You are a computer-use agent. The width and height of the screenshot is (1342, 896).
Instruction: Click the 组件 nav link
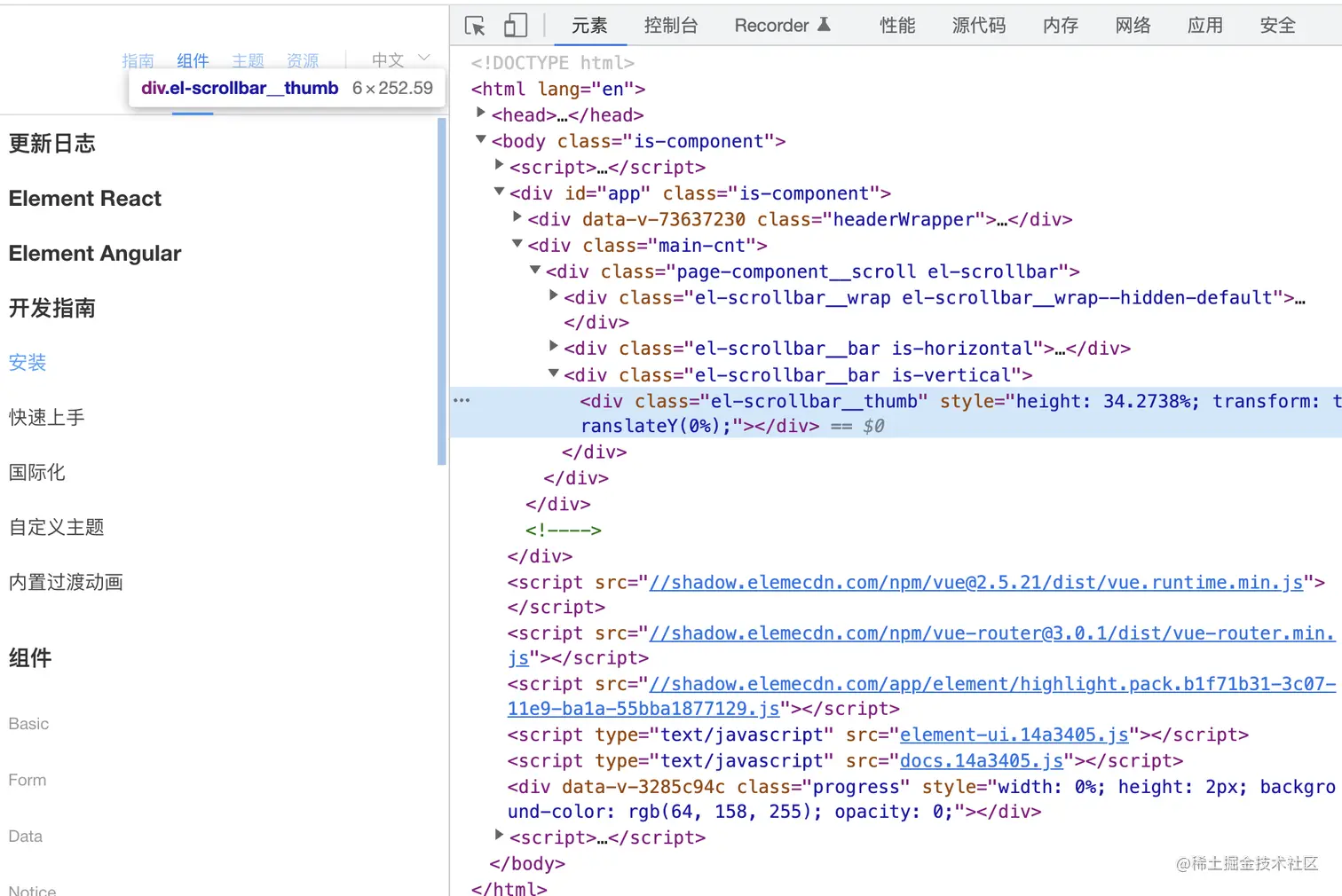coord(193,60)
